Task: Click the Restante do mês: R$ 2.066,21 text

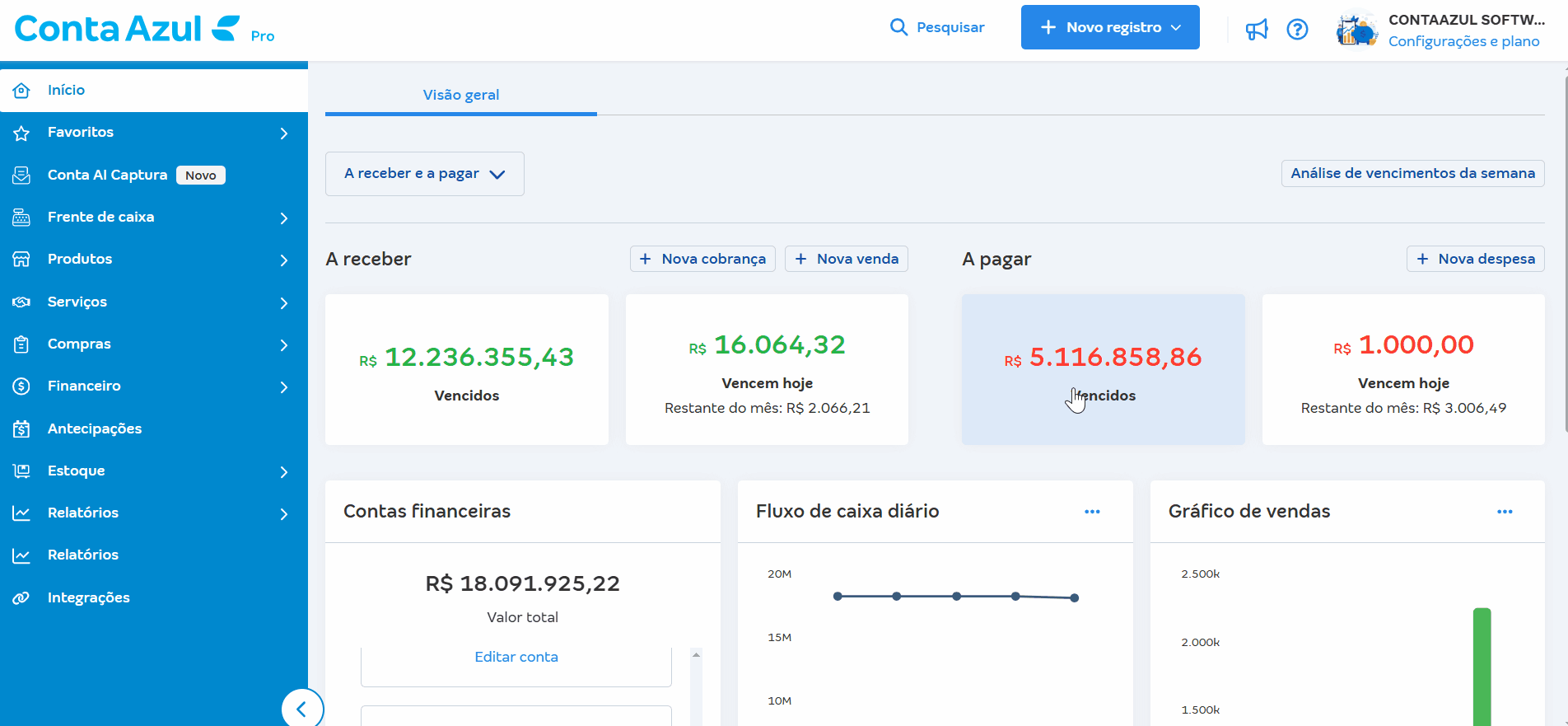Action: [x=767, y=408]
